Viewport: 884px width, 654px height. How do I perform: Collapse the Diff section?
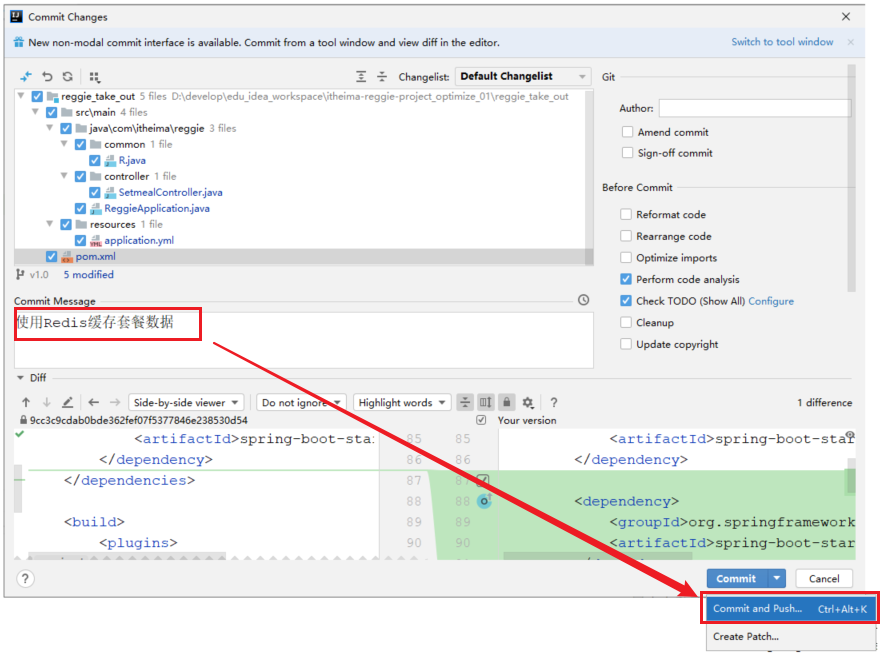tap(20, 378)
